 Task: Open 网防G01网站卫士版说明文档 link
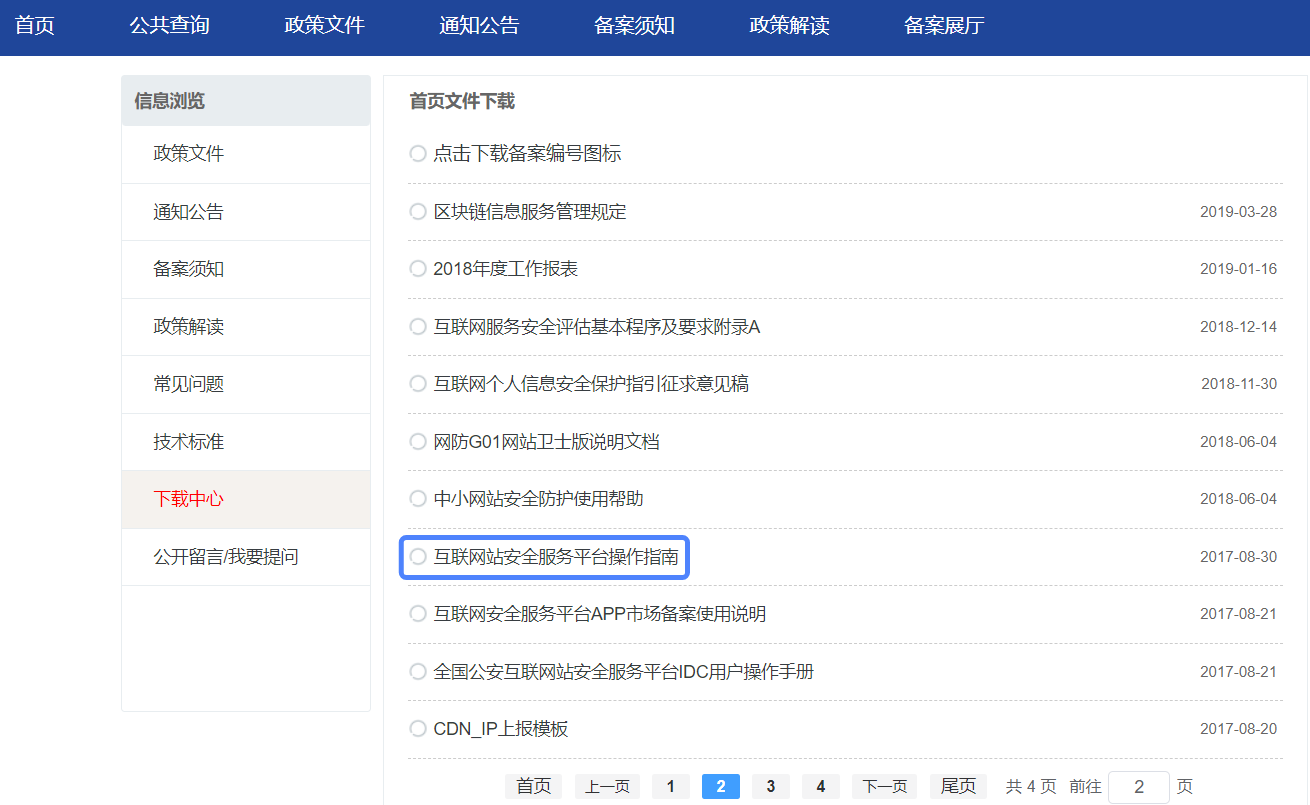(546, 442)
